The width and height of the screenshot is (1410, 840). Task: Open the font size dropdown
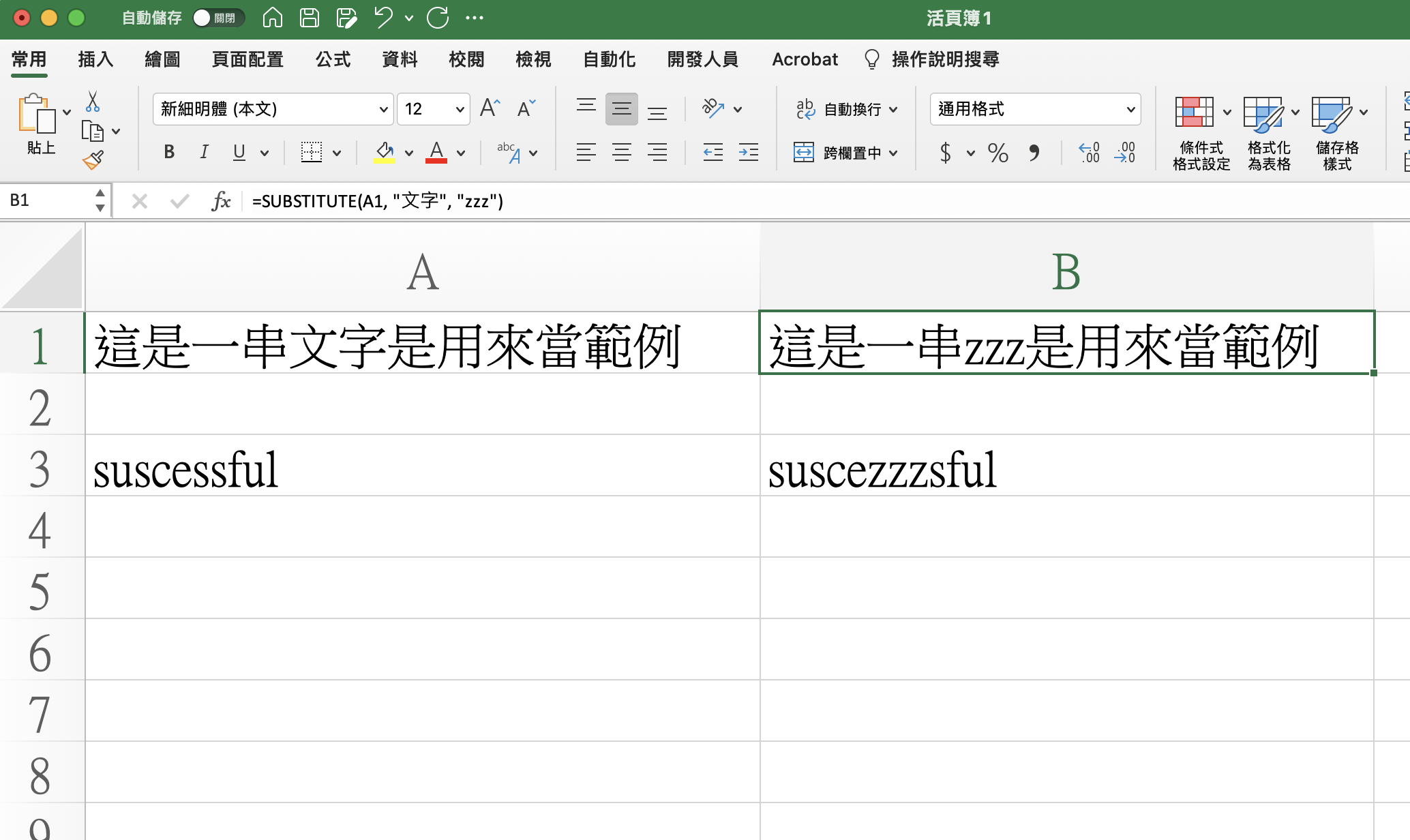tap(460, 109)
